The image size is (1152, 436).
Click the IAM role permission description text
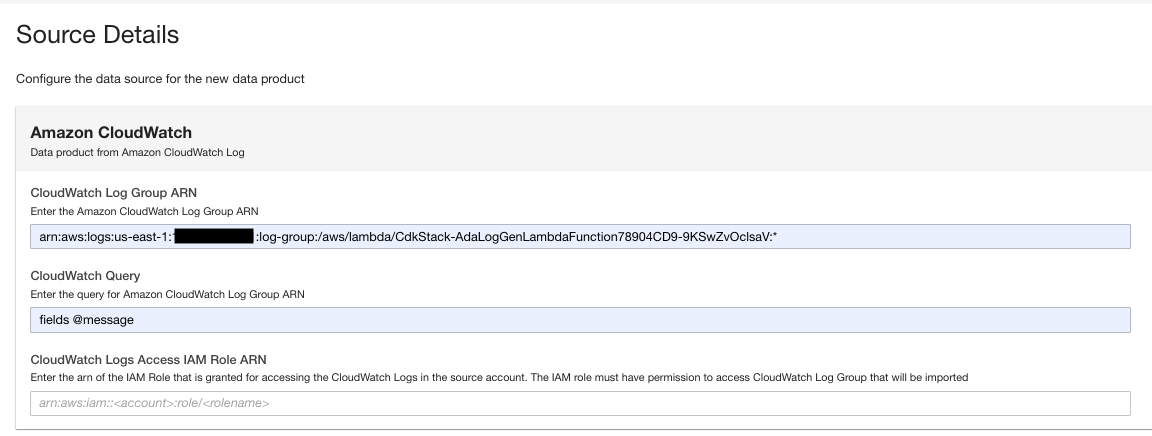tap(499, 377)
